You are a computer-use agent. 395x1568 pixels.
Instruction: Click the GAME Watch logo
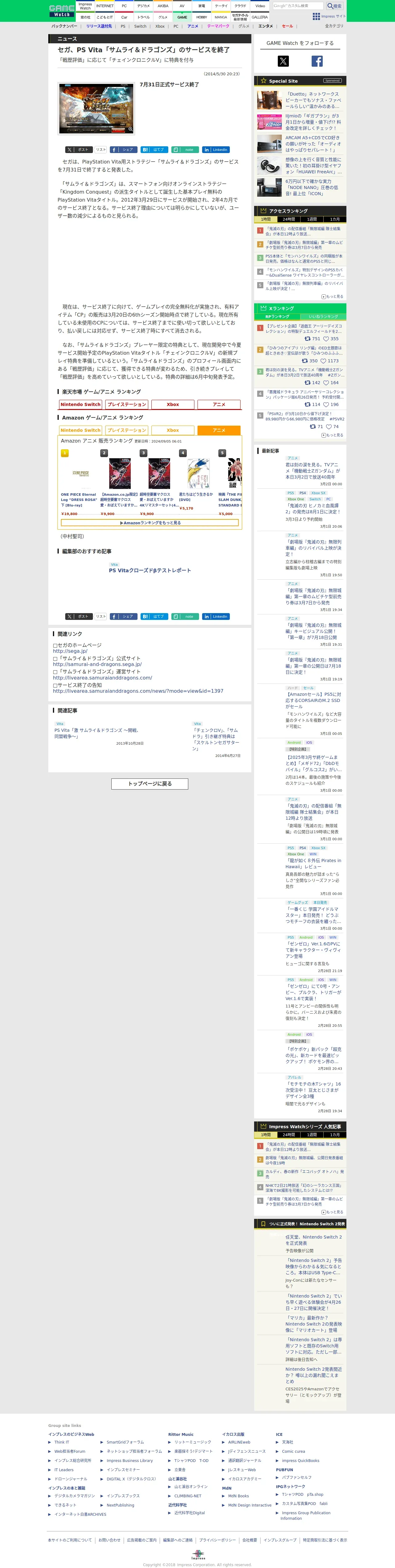coord(62,10)
